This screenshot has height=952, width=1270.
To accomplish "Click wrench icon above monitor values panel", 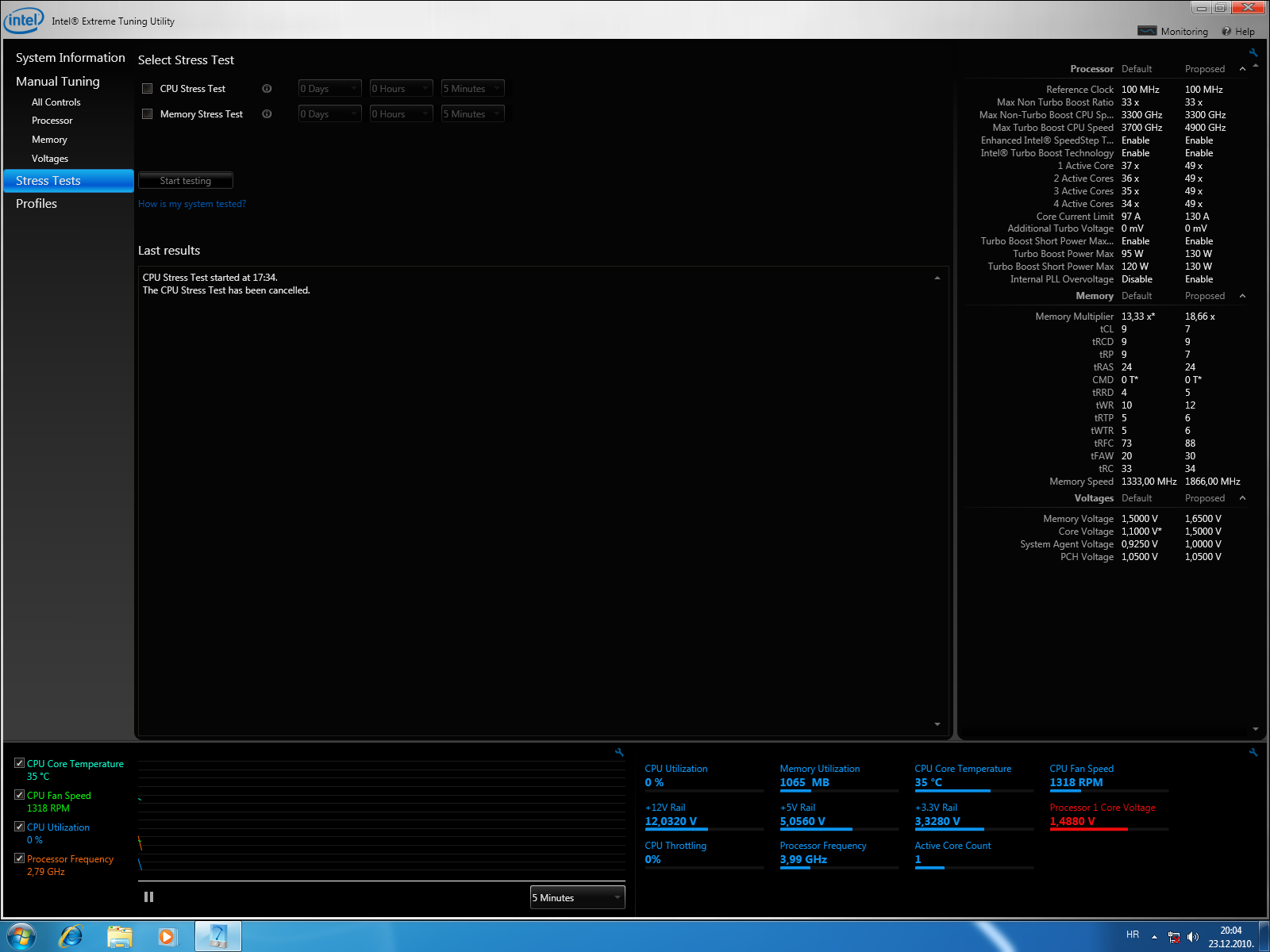I will (x=1253, y=752).
